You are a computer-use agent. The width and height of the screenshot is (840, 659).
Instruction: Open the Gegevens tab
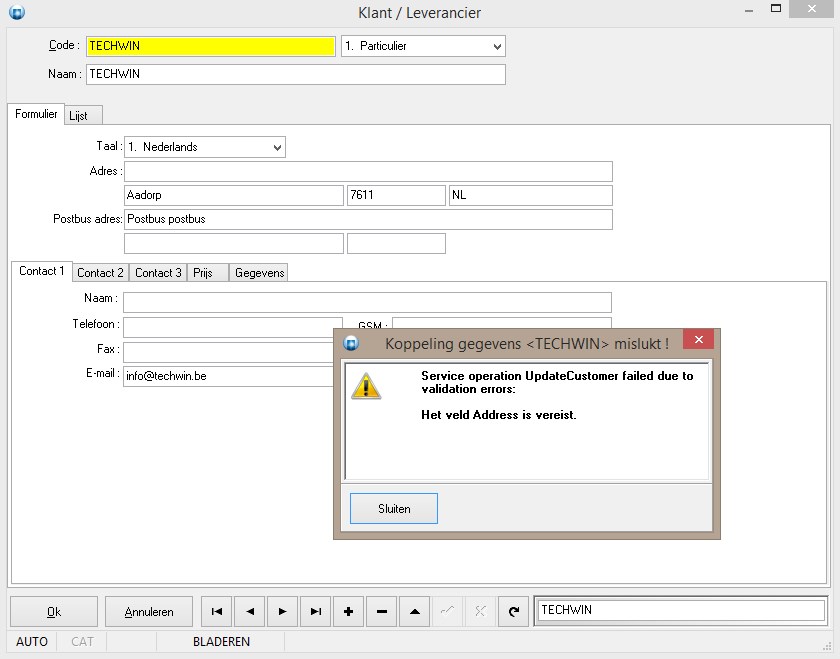[259, 273]
